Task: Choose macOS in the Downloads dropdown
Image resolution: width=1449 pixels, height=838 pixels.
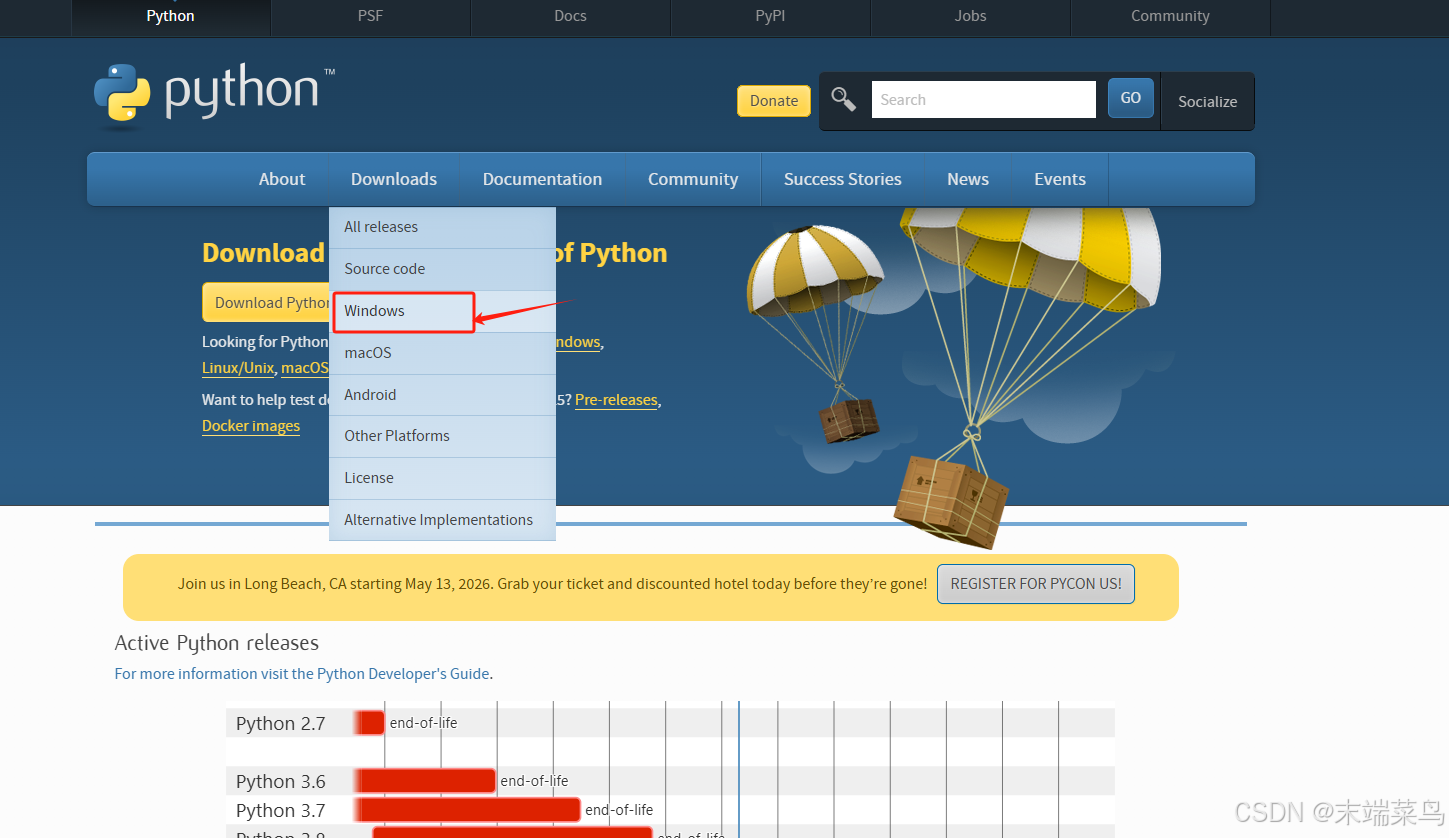Action: (x=442, y=353)
